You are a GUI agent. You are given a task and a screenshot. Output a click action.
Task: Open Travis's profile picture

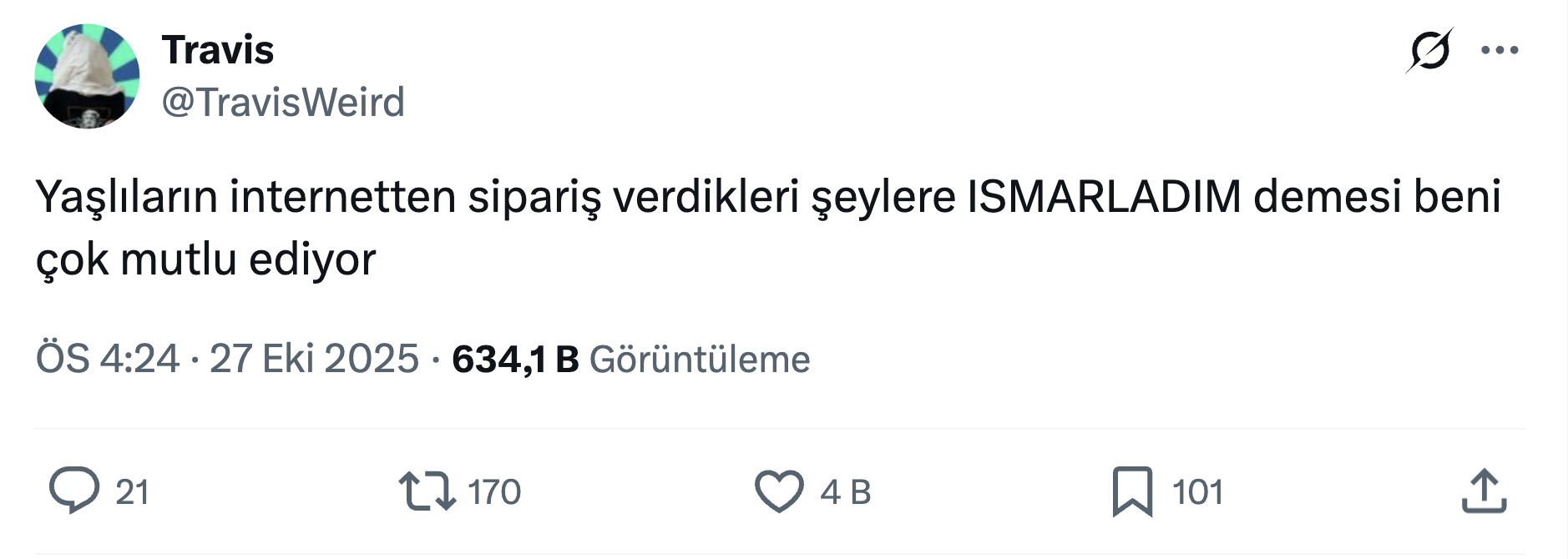click(87, 76)
